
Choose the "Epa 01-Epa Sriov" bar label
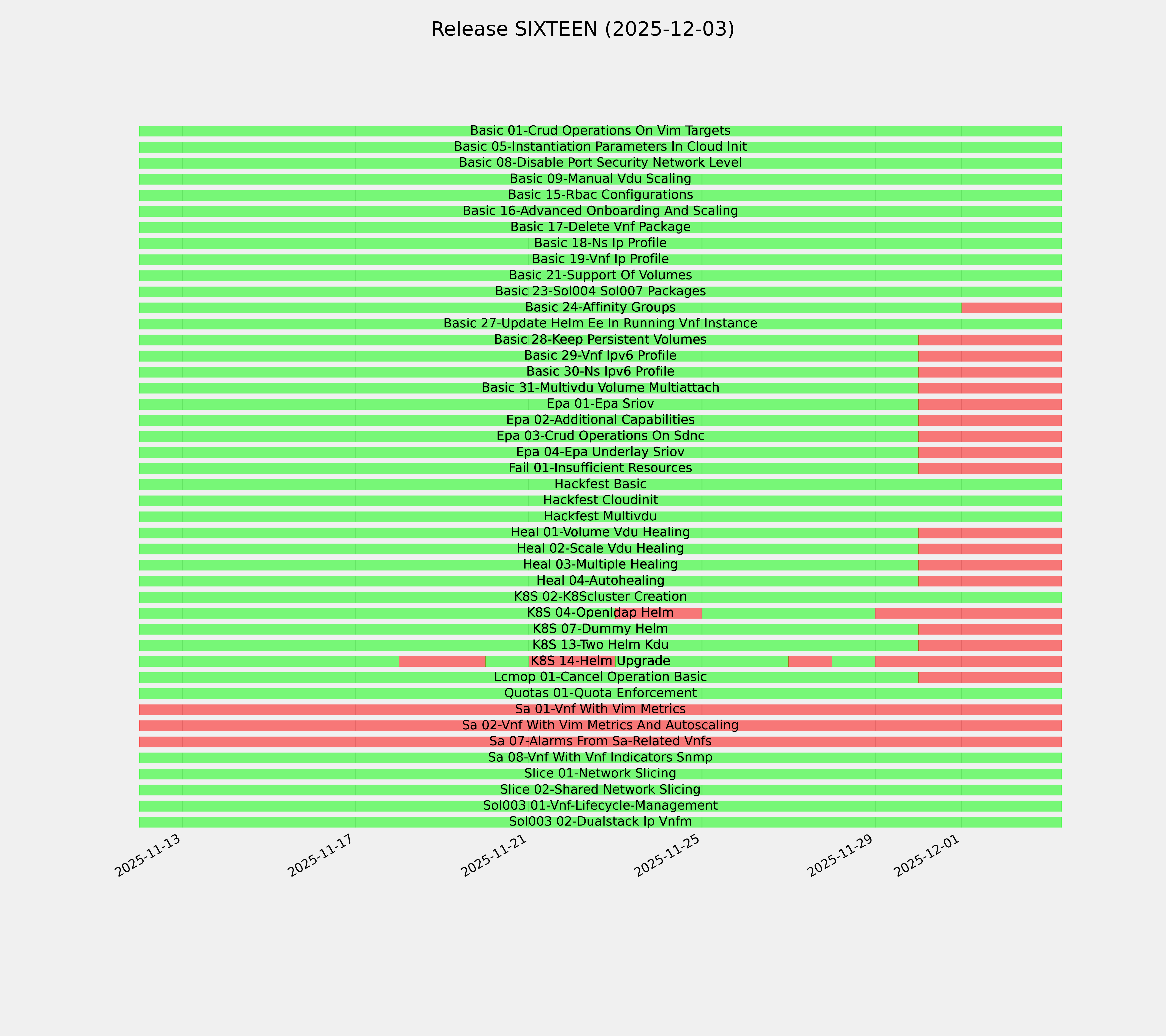[x=600, y=404]
